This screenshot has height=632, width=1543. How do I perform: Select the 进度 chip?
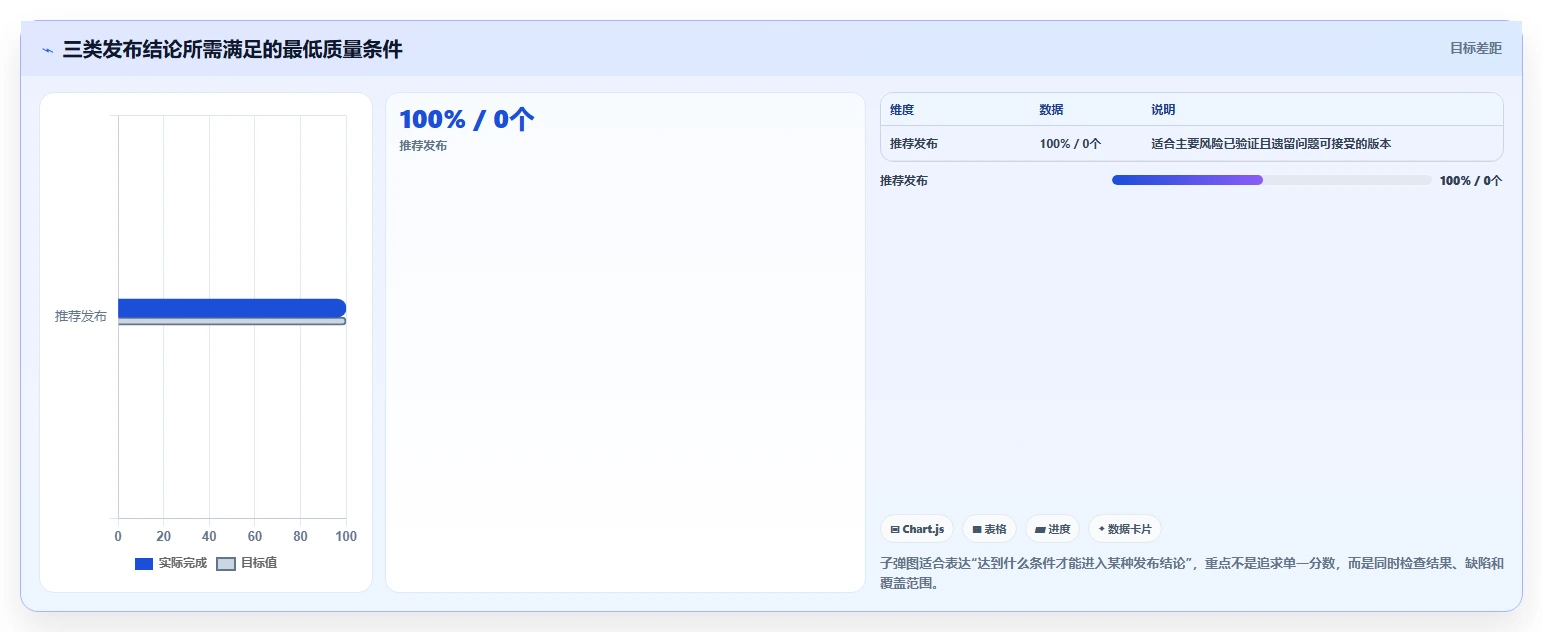pos(1052,529)
